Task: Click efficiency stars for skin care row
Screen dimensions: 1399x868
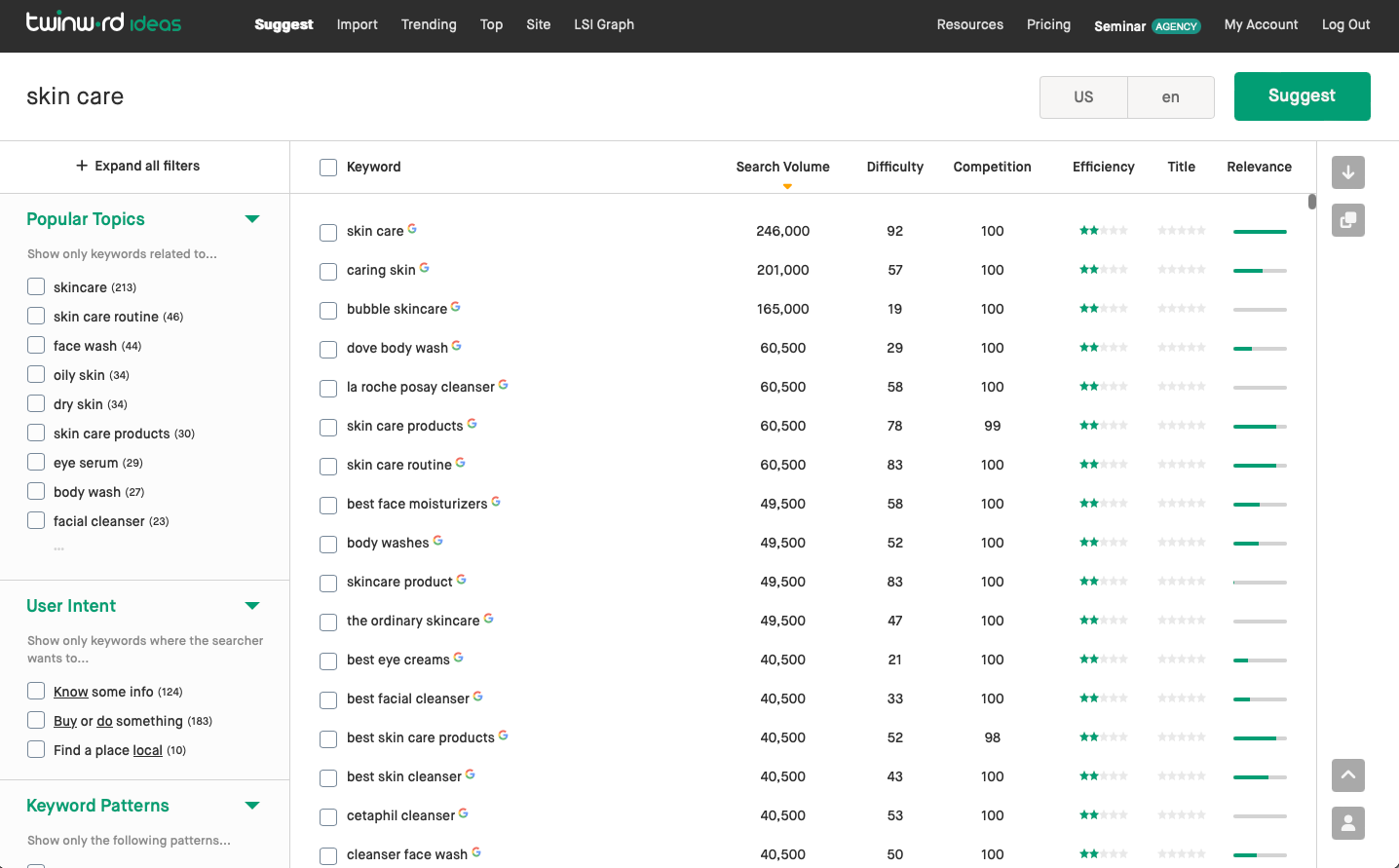Action: [x=1103, y=231]
